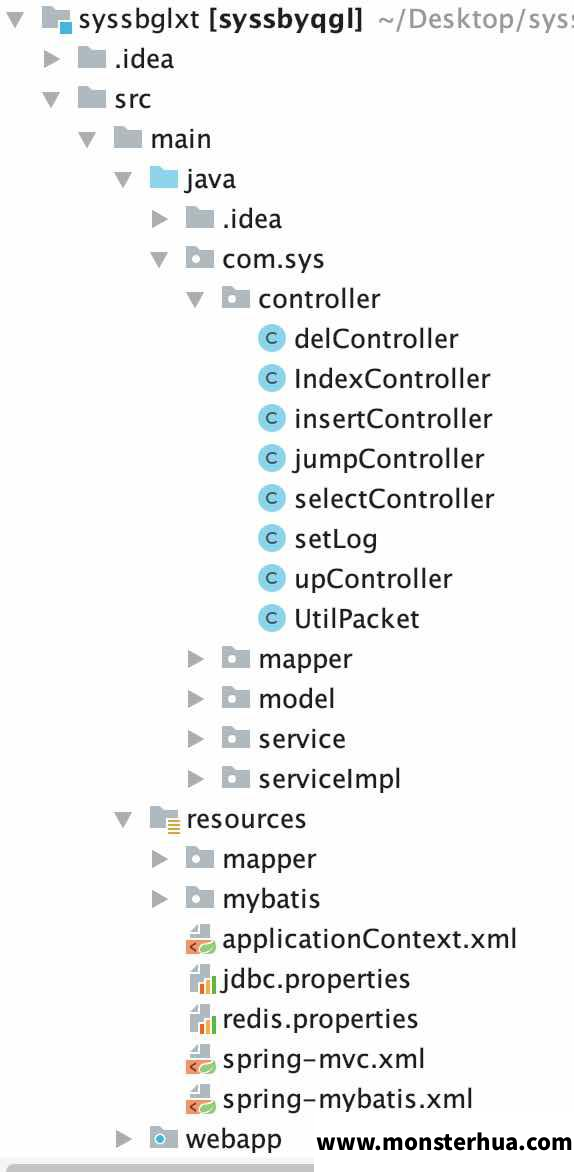
Task: Click the spring-mvc.xml file icon
Action: coord(200,1059)
